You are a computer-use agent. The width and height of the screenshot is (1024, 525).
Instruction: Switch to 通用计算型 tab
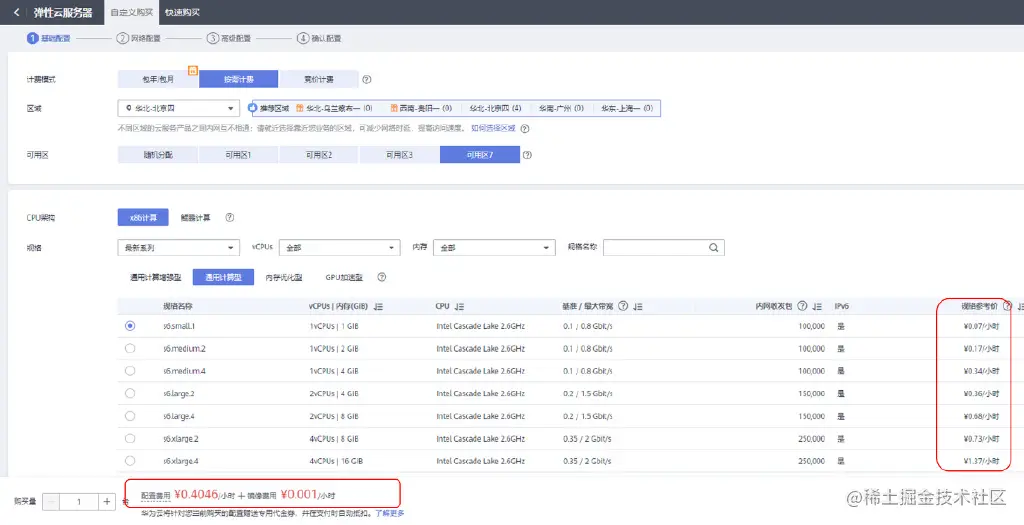(223, 278)
